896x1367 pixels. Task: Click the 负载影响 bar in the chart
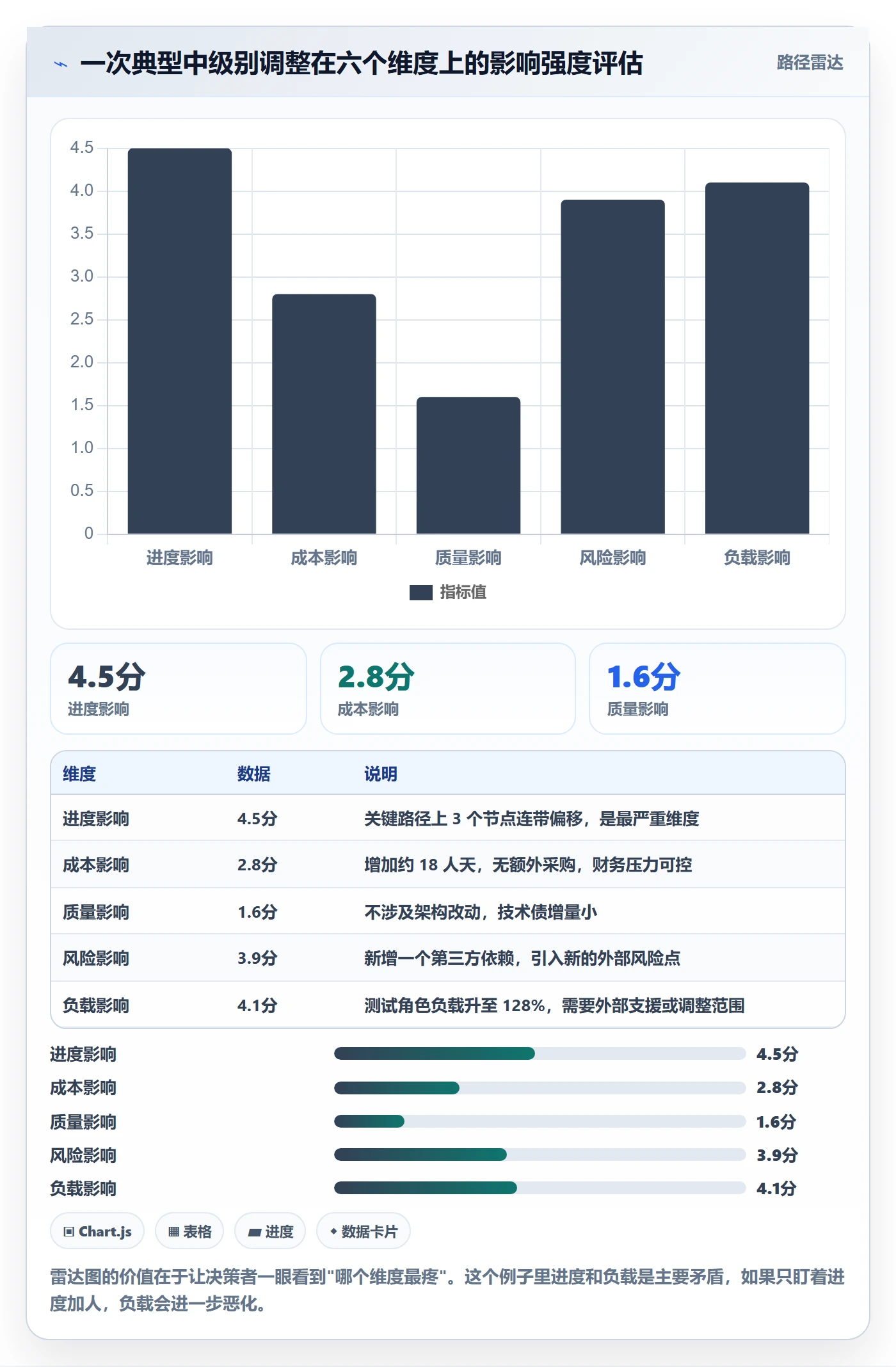[757, 358]
